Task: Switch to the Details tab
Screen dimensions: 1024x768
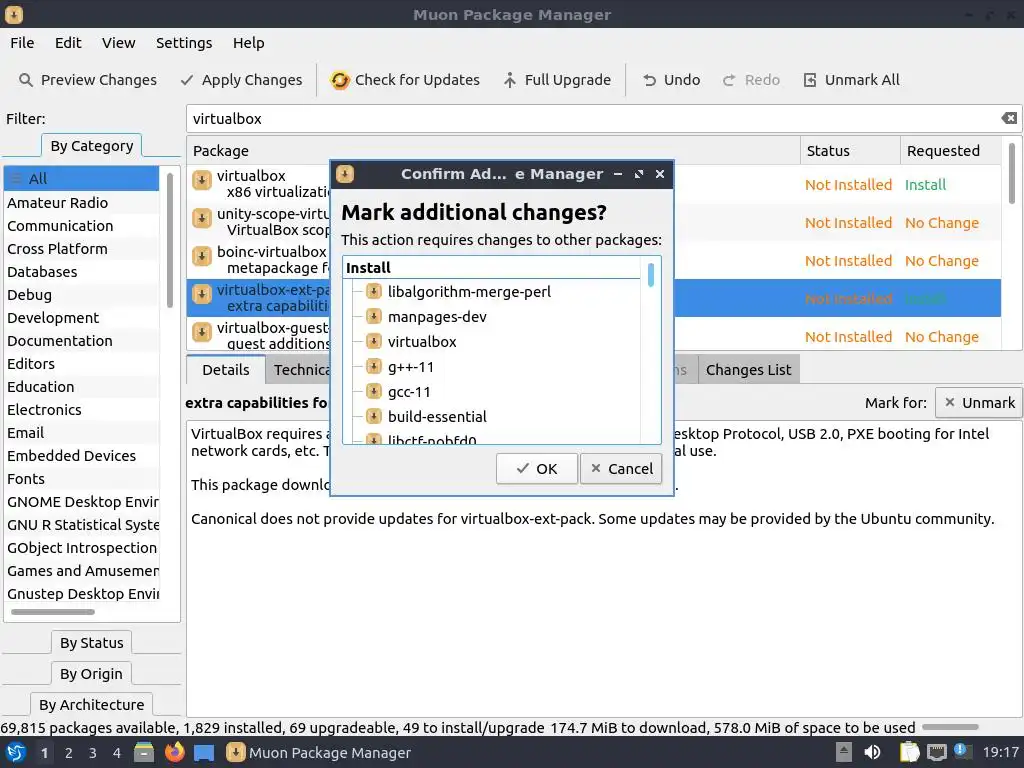Action: tap(226, 370)
